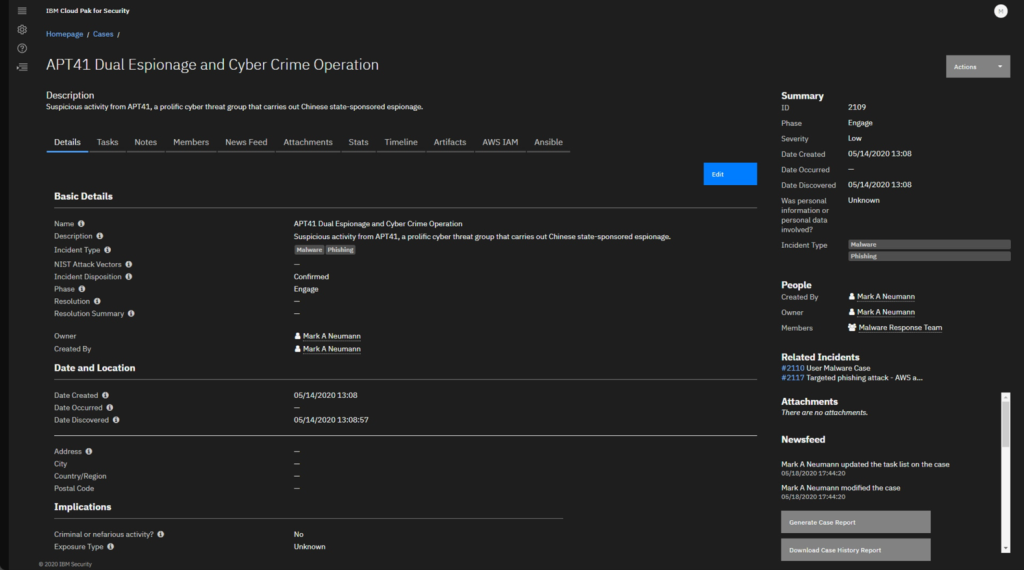
Task: Click the blue Edit button
Action: click(x=730, y=174)
